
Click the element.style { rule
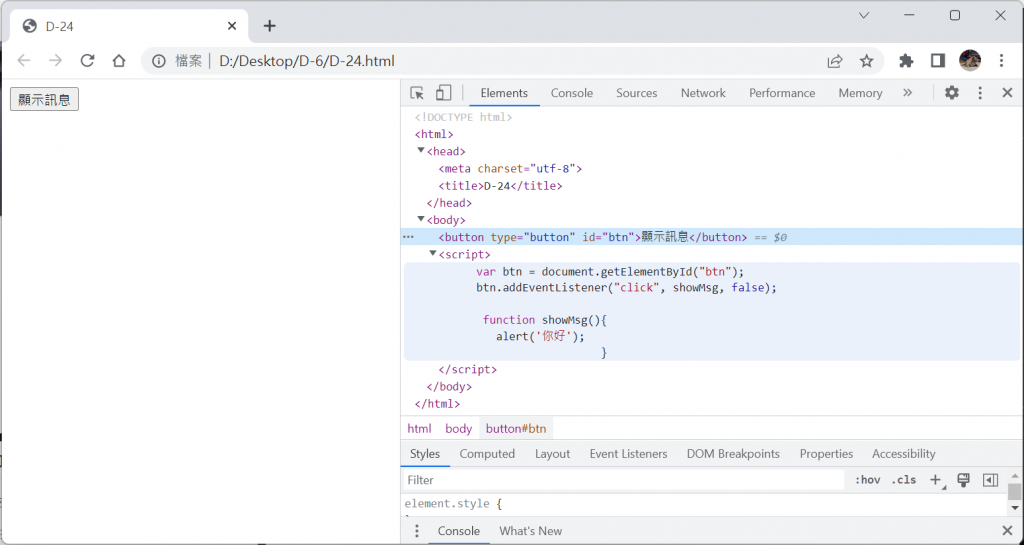[x=453, y=504]
